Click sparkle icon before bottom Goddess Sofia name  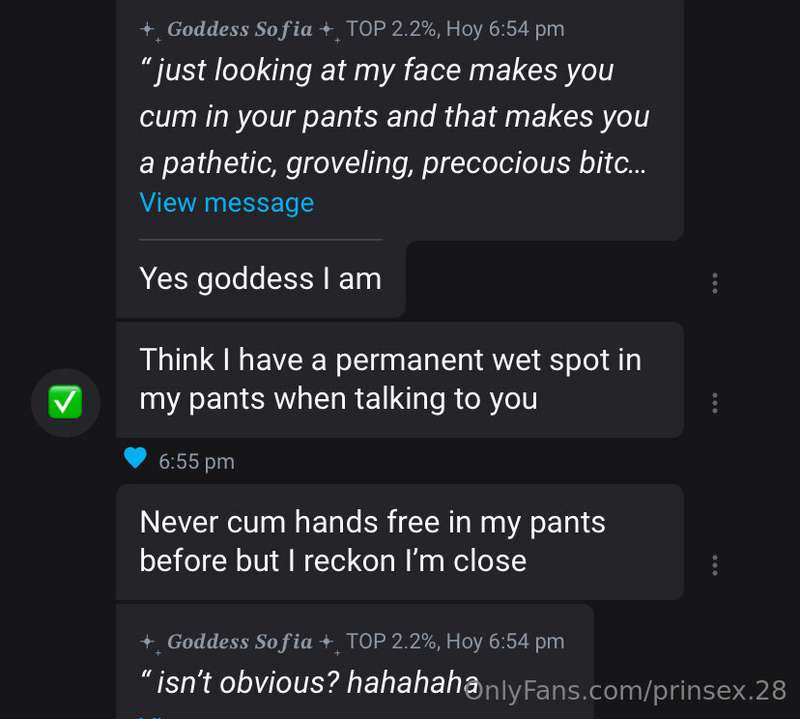[150, 643]
